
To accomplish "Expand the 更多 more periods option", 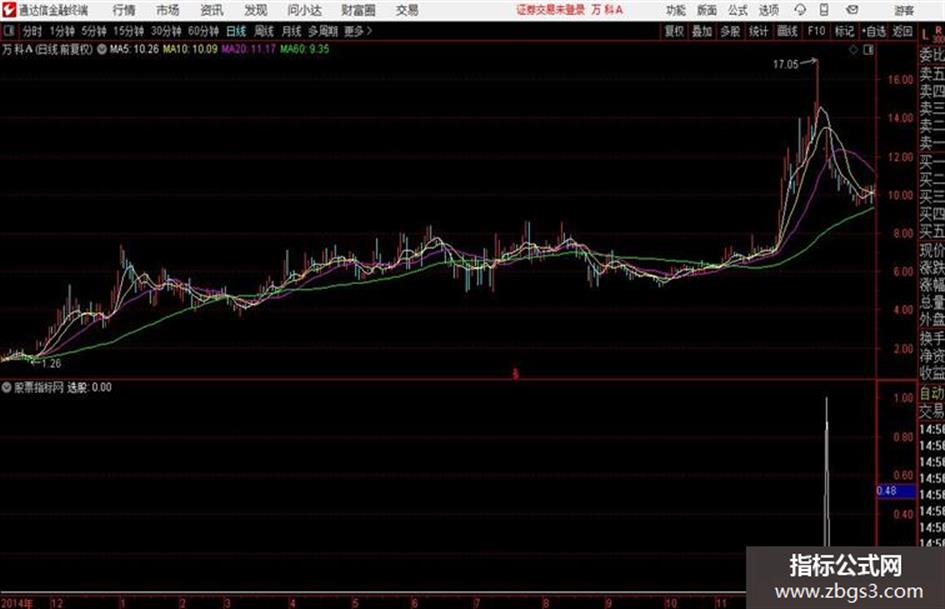I will tap(358, 31).
